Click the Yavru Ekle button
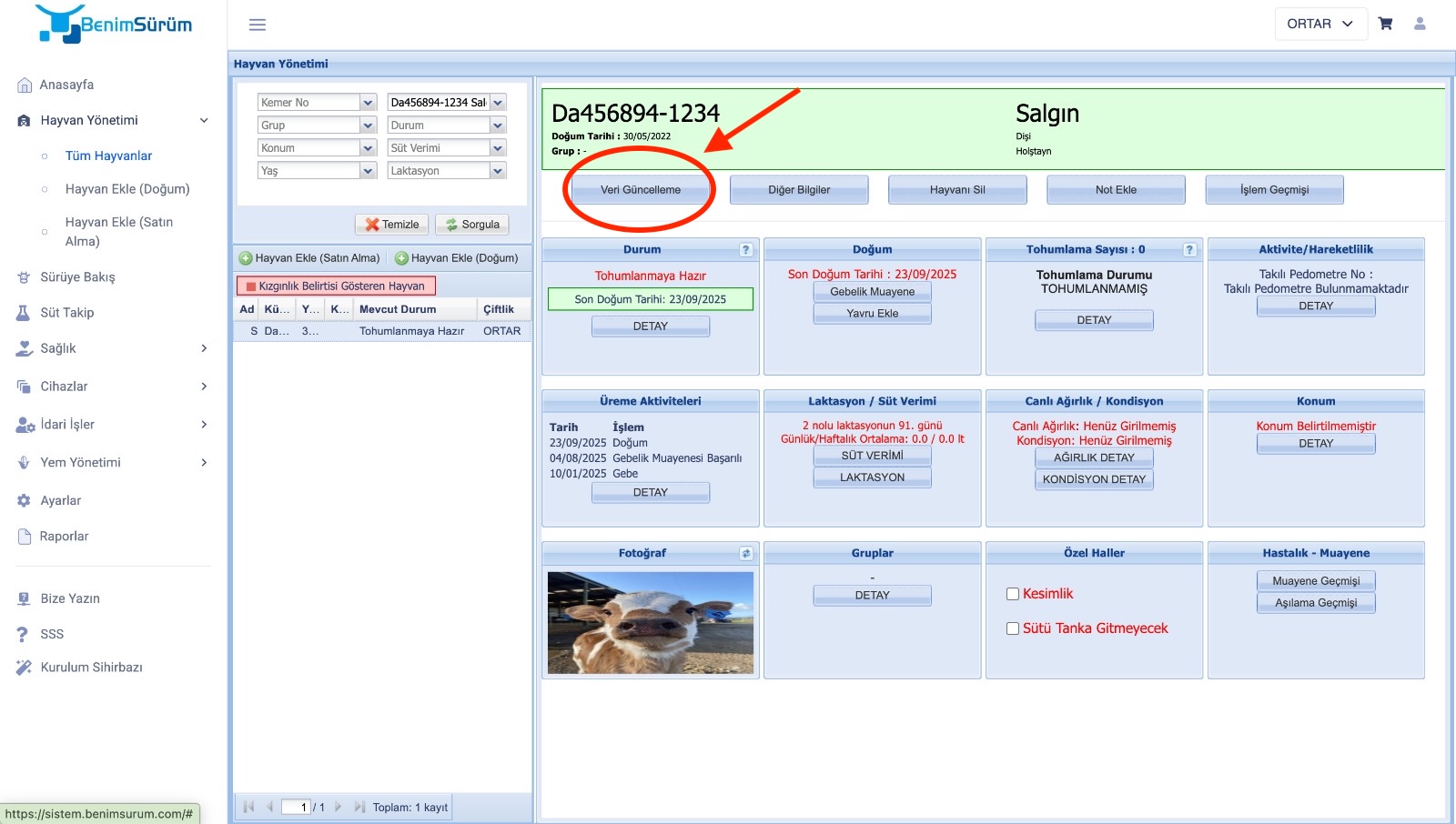The image size is (1456, 824). click(x=872, y=314)
